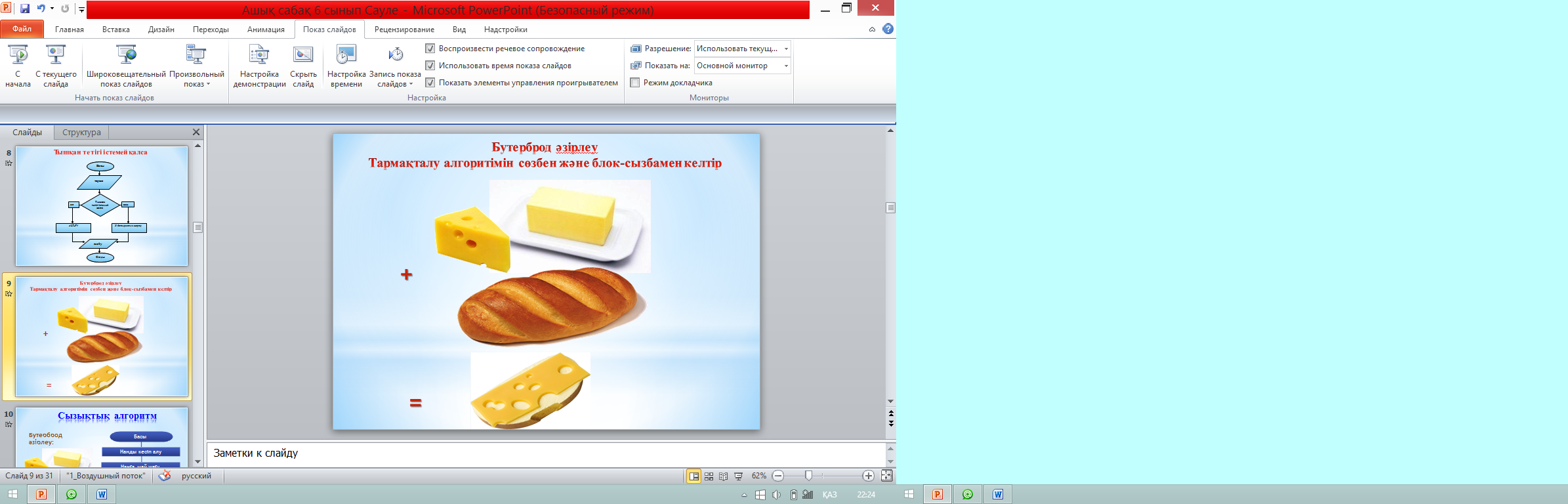Image resolution: width=1568 pixels, height=504 pixels.
Task: Switch to the 'Главная' ribbon tab
Action: [70, 30]
